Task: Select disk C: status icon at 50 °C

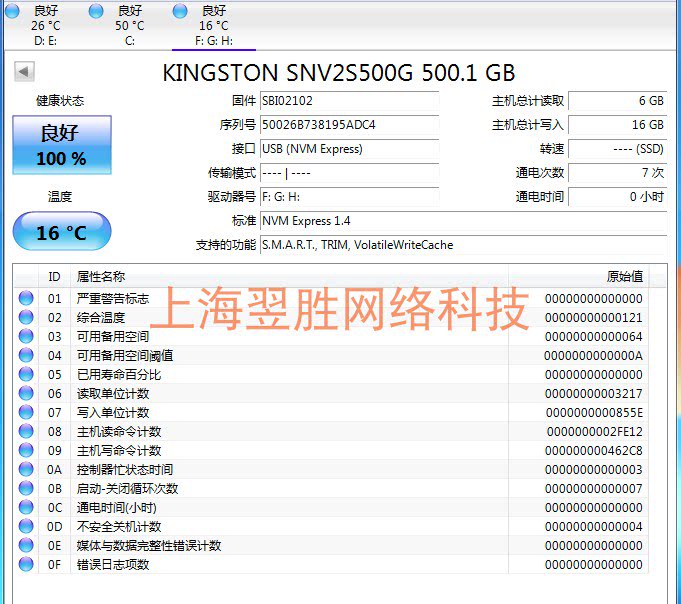Action: pyautogui.click(x=96, y=11)
